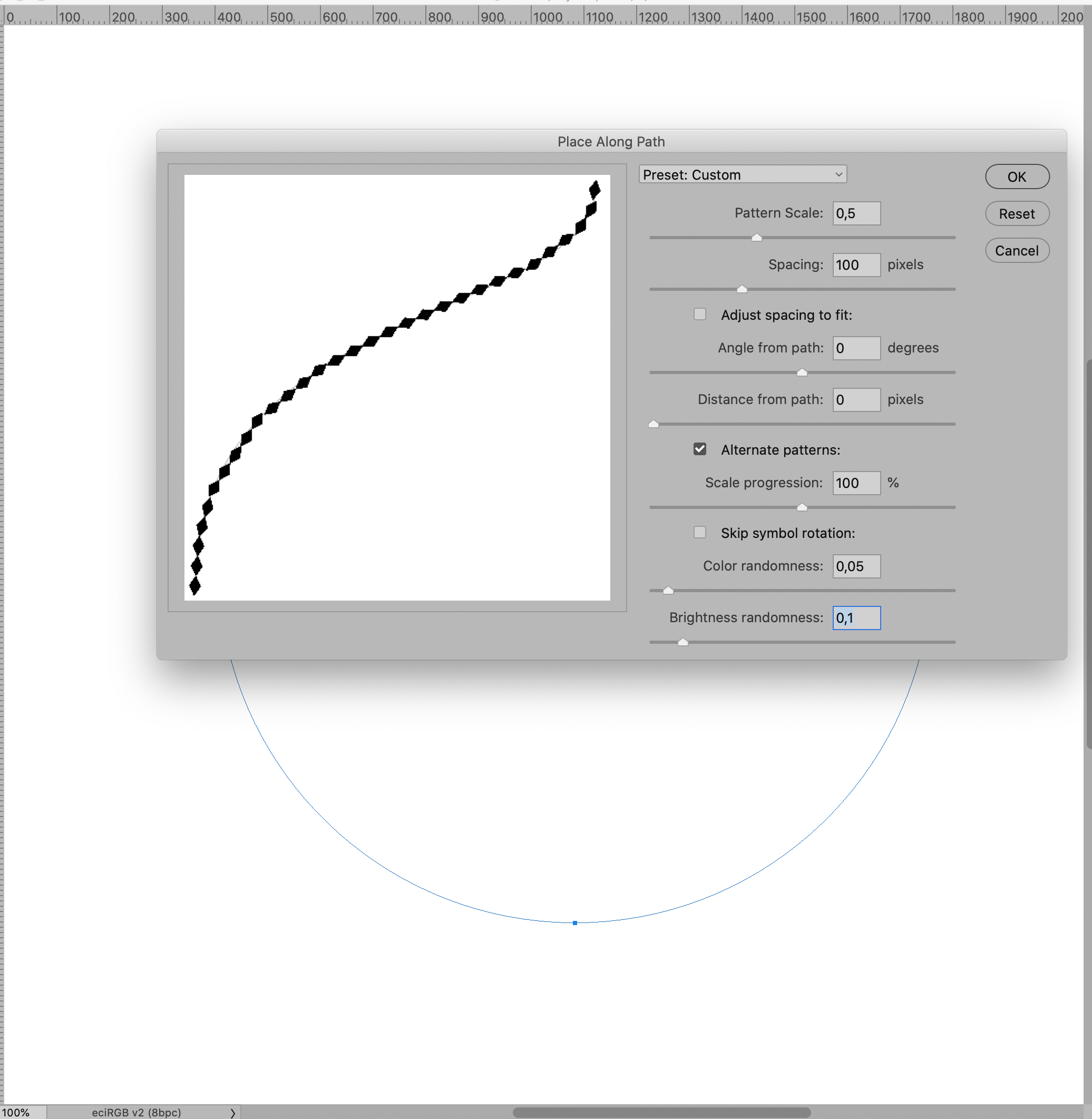Image resolution: width=1092 pixels, height=1119 pixels.
Task: Confirm settings with OK
Action: [1017, 176]
